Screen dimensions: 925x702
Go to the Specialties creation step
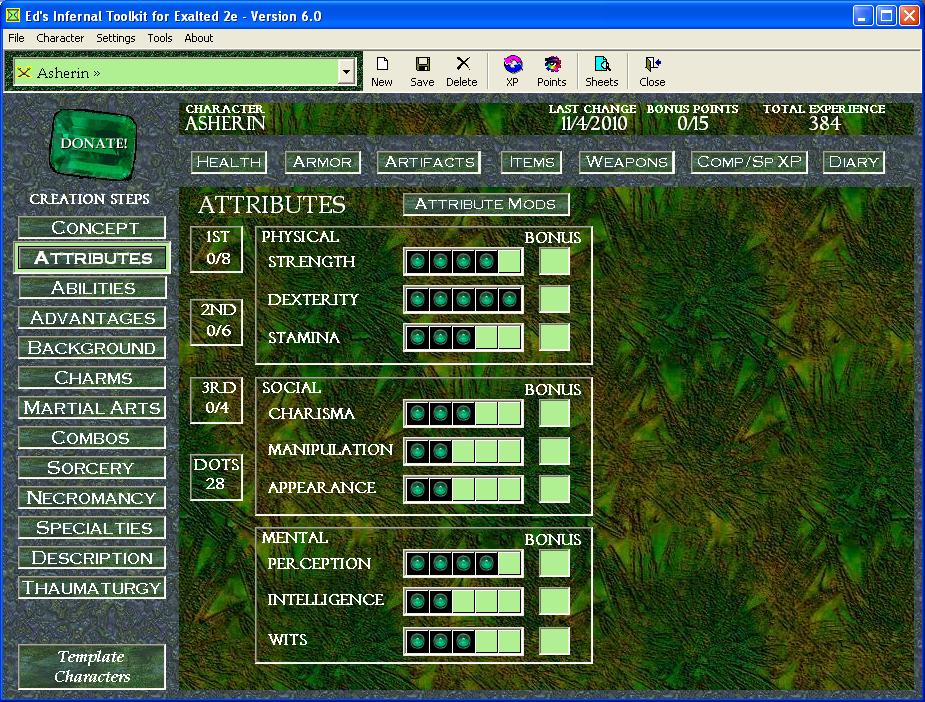[x=92, y=529]
